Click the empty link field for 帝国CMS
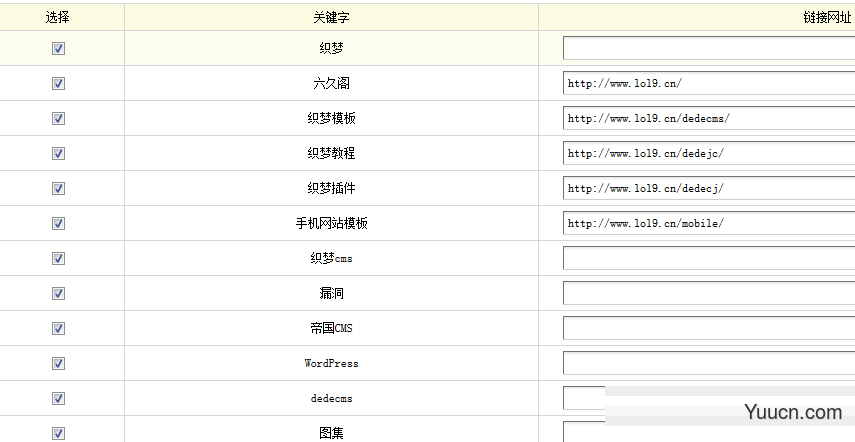The height and width of the screenshot is (442, 855). point(709,328)
